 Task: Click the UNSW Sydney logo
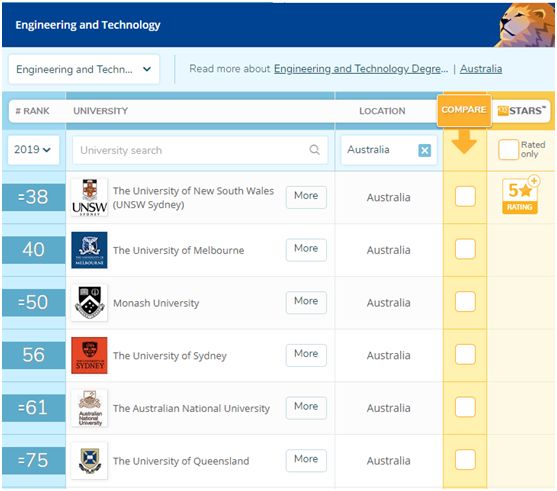(89, 197)
